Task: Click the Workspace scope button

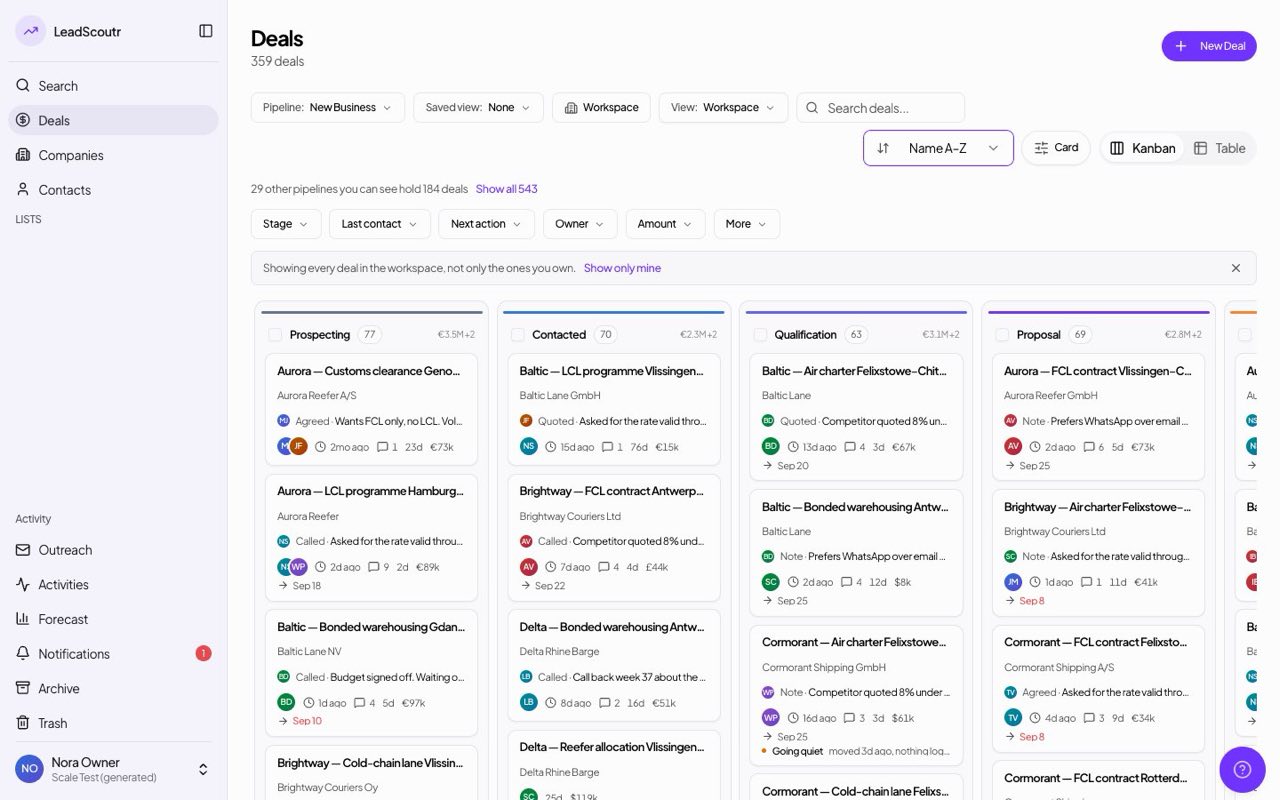Action: (x=601, y=108)
